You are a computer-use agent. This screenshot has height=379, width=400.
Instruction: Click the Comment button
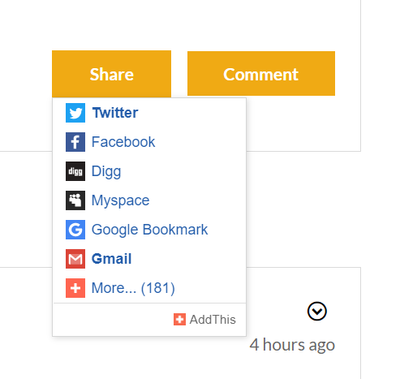click(261, 74)
